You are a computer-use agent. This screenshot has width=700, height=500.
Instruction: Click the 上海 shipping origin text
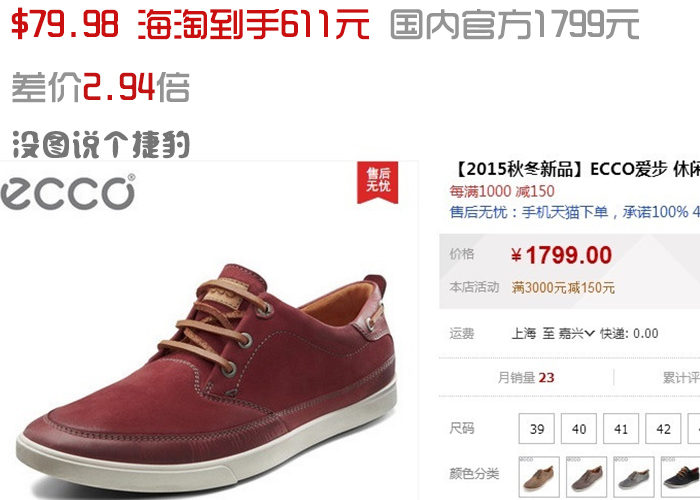[x=524, y=333]
